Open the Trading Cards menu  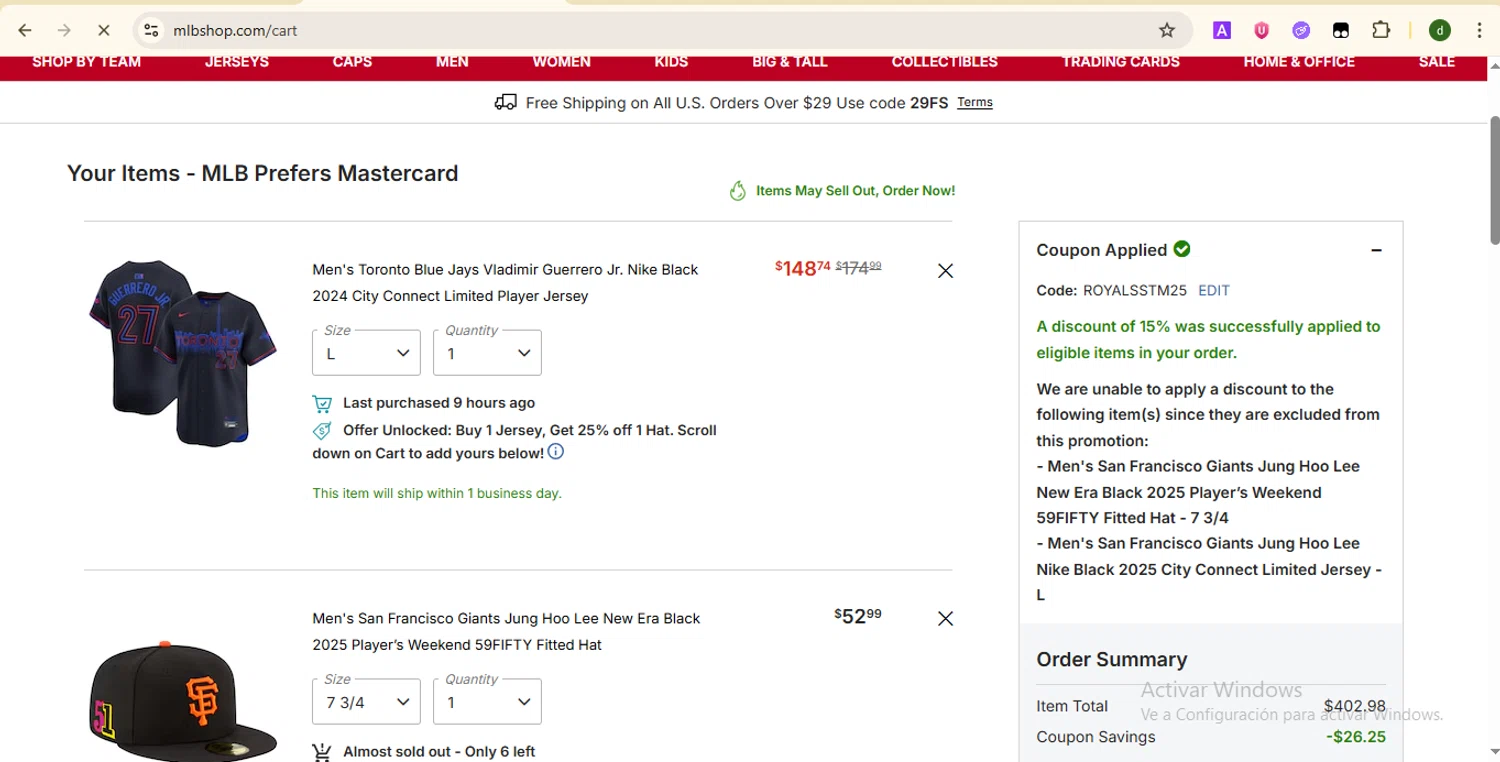pos(1121,62)
